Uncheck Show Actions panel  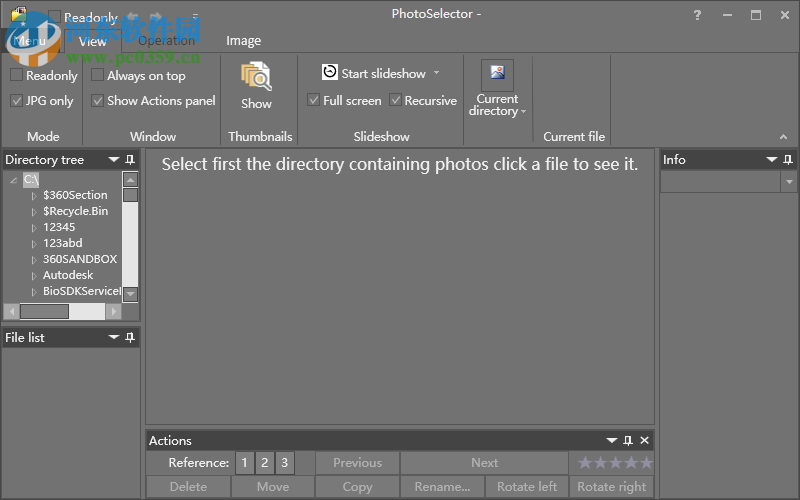pyautogui.click(x=97, y=101)
